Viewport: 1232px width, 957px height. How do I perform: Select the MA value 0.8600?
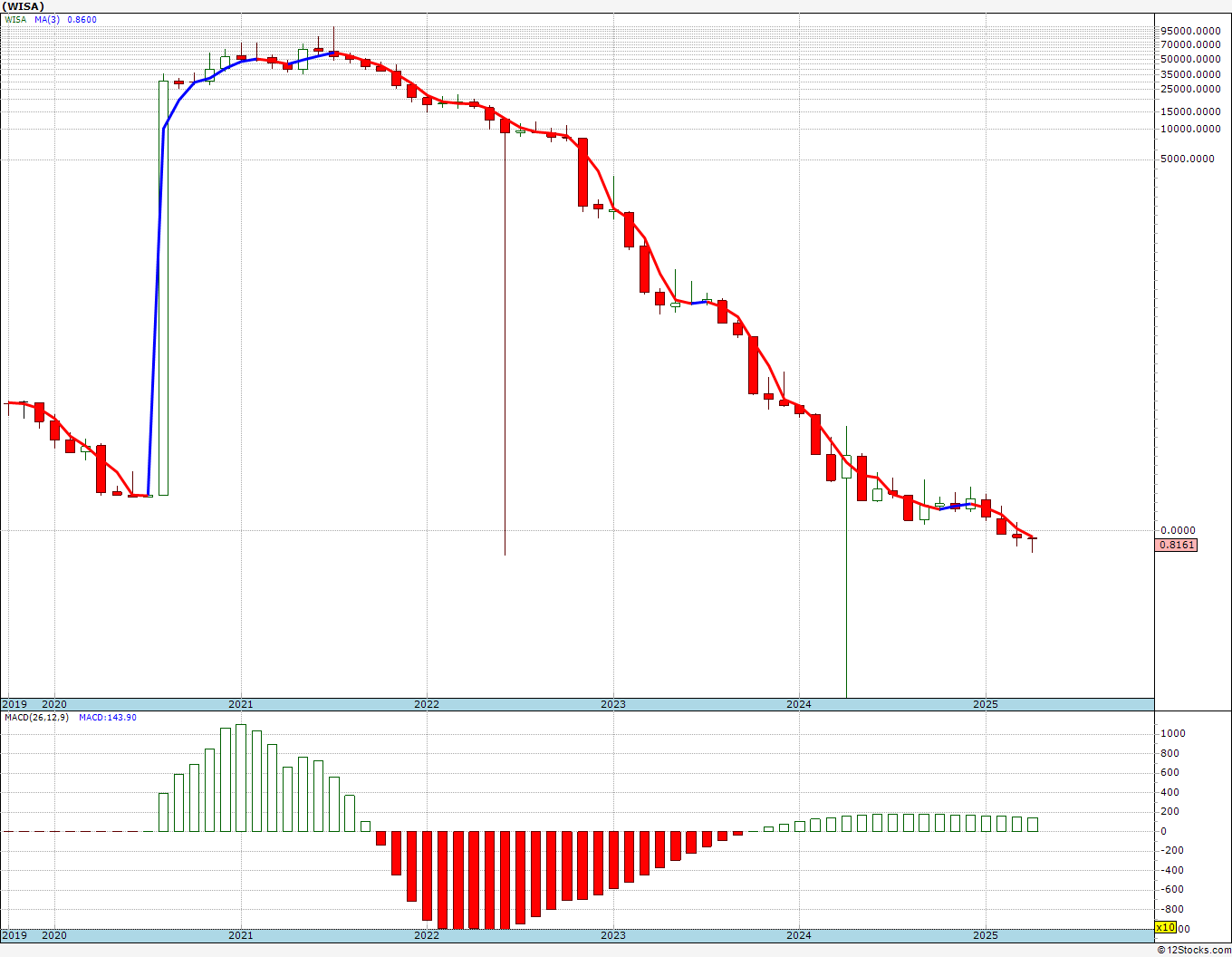click(x=82, y=19)
